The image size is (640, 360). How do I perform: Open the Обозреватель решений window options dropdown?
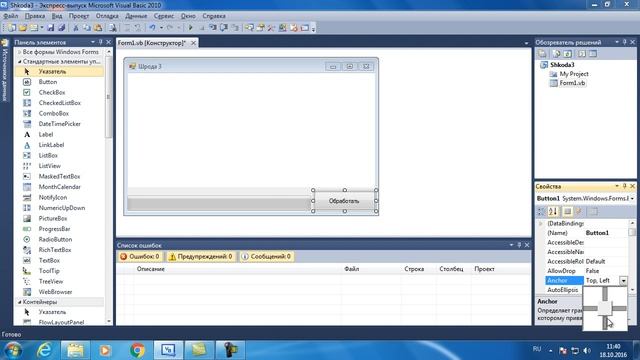point(616,42)
